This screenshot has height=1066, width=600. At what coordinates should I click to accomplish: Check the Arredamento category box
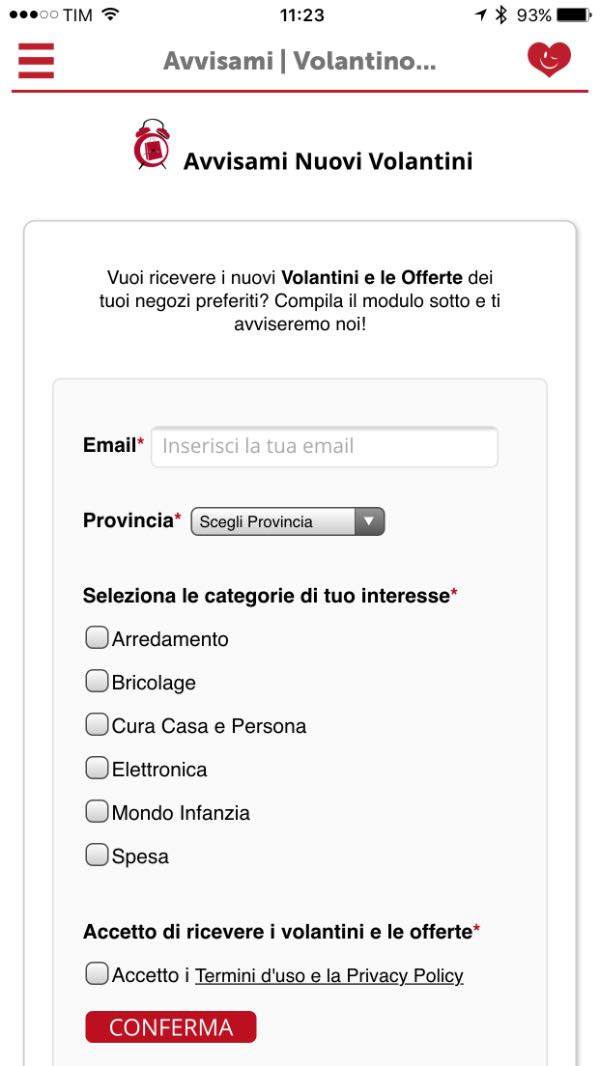(x=97, y=638)
